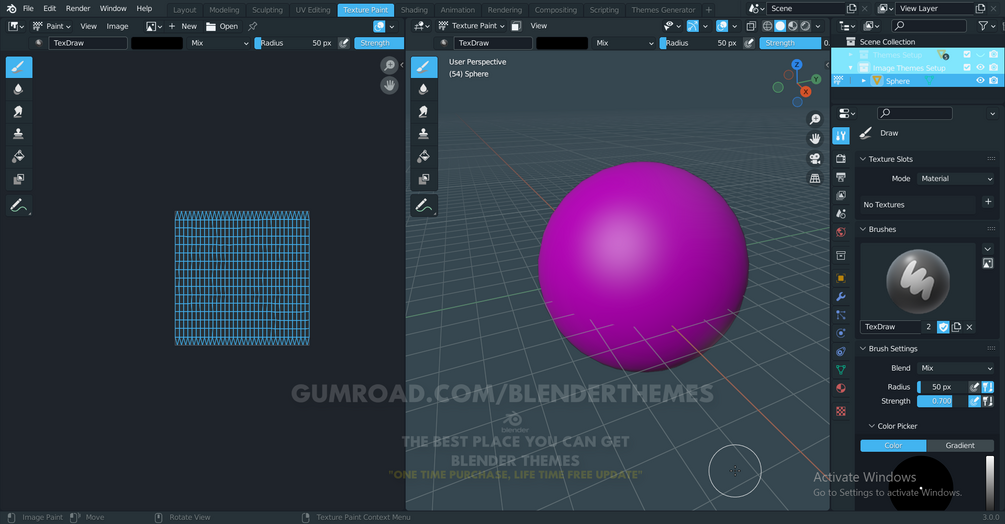The height and width of the screenshot is (524, 1005).
Task: Select the Mask tool in the image editor
Action: click(x=19, y=179)
